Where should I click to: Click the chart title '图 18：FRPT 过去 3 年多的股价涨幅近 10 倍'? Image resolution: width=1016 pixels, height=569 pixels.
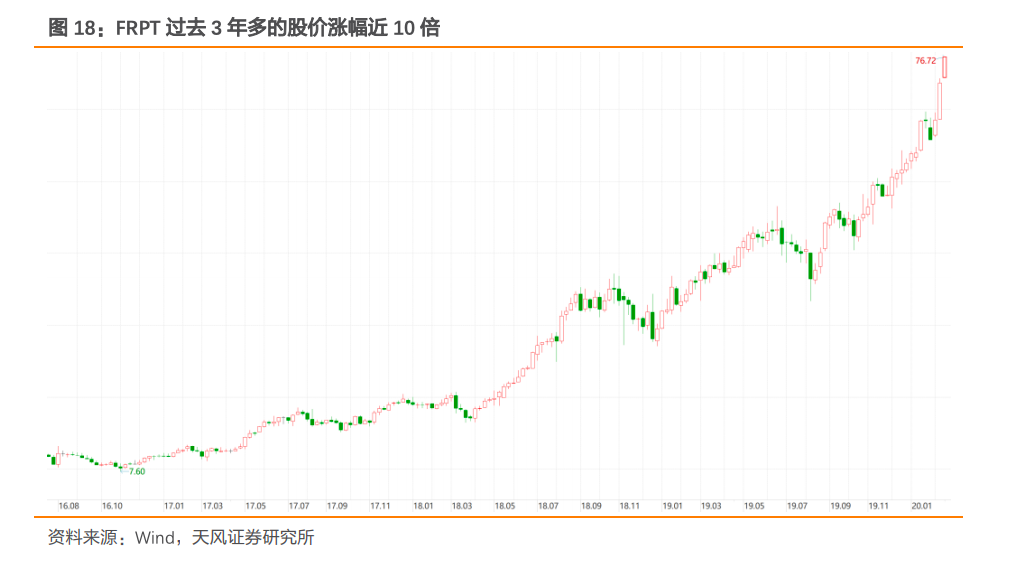point(244,28)
